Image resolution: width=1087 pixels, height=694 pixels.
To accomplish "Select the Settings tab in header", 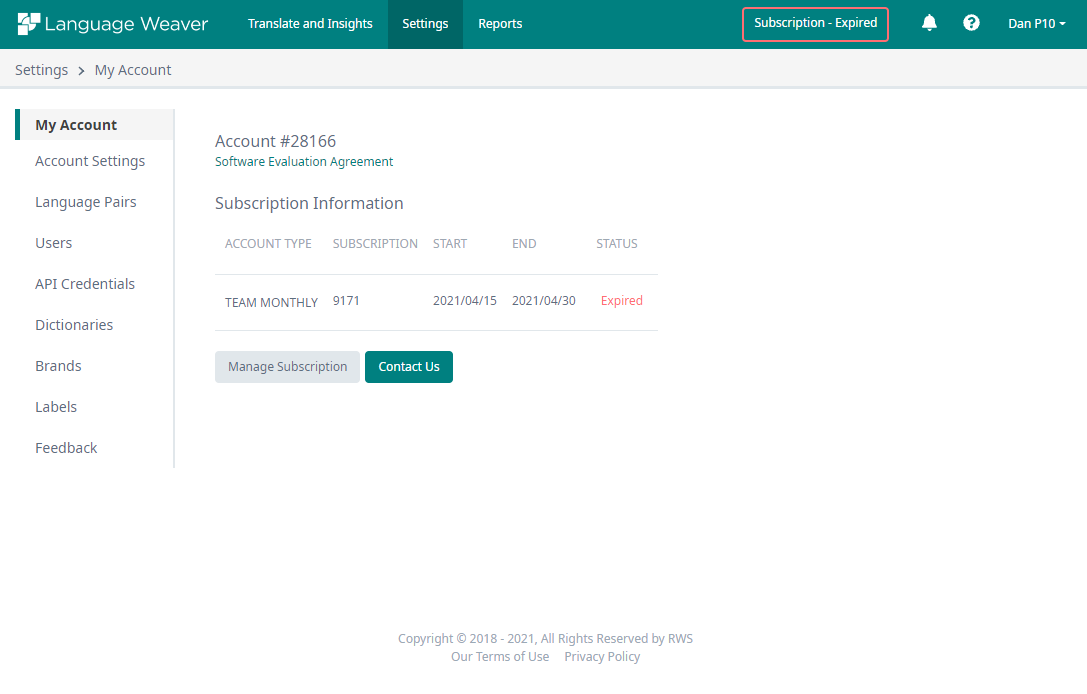I will pyautogui.click(x=425, y=24).
